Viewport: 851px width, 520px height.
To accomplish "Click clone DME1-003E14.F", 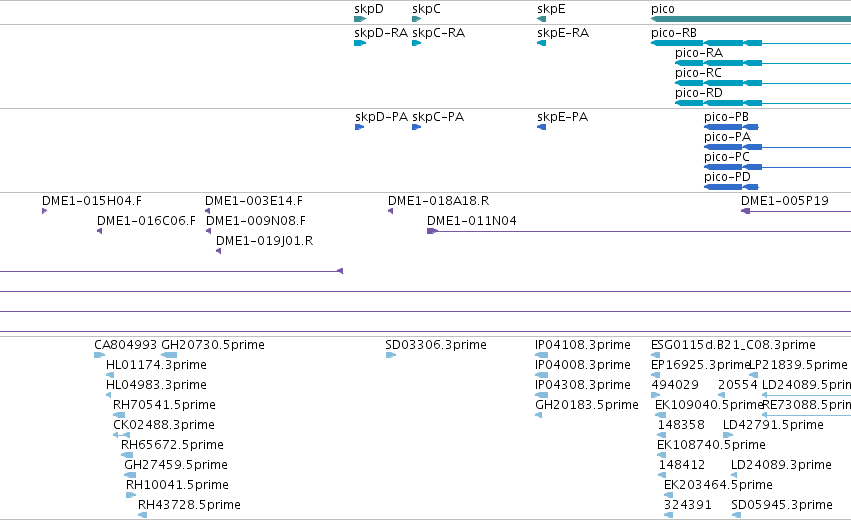I will click(253, 201).
